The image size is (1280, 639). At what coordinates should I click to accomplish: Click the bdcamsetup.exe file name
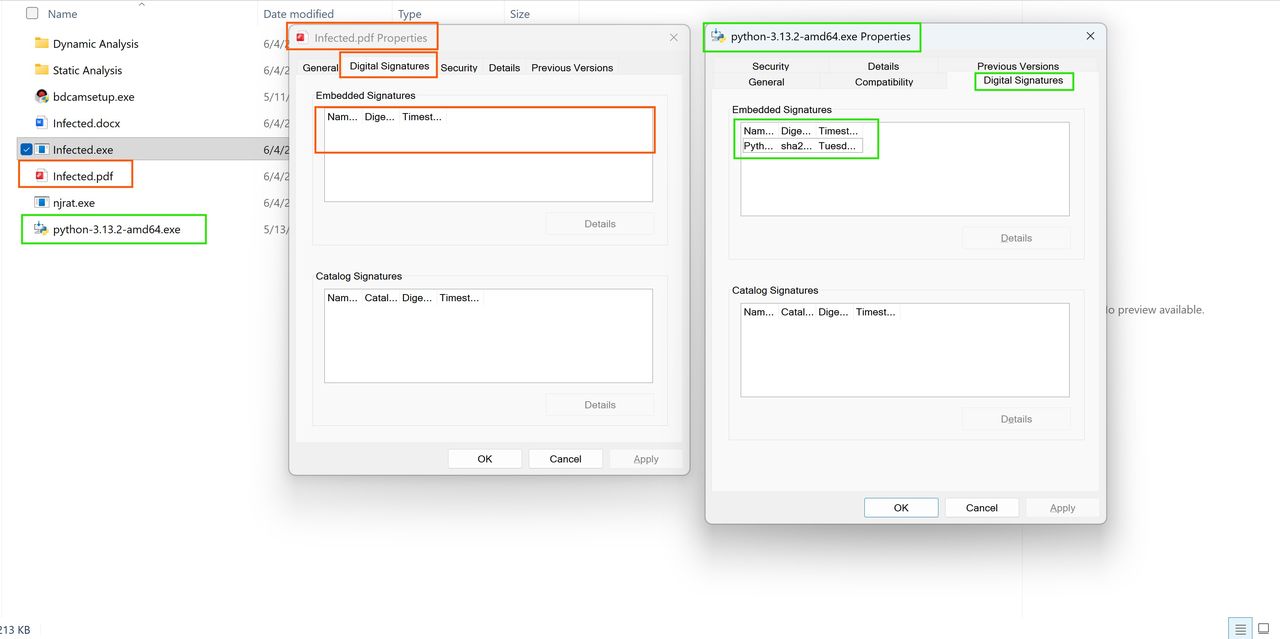[x=94, y=97]
